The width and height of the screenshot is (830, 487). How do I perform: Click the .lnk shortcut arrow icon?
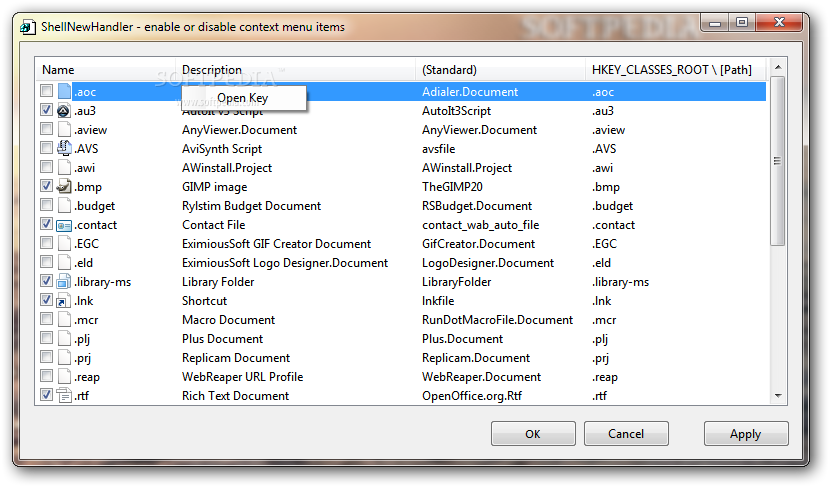[64, 301]
